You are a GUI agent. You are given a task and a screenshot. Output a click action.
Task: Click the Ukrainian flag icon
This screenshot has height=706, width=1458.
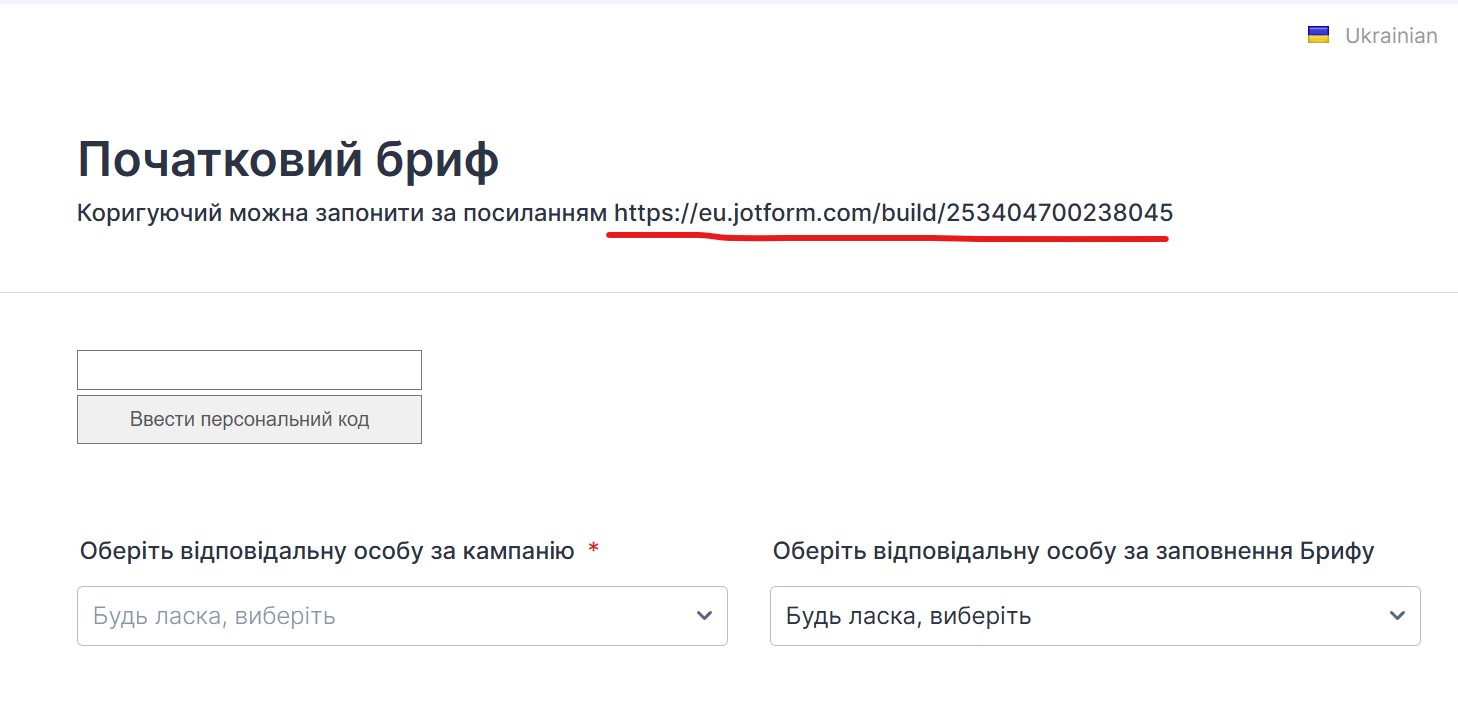(x=1318, y=35)
